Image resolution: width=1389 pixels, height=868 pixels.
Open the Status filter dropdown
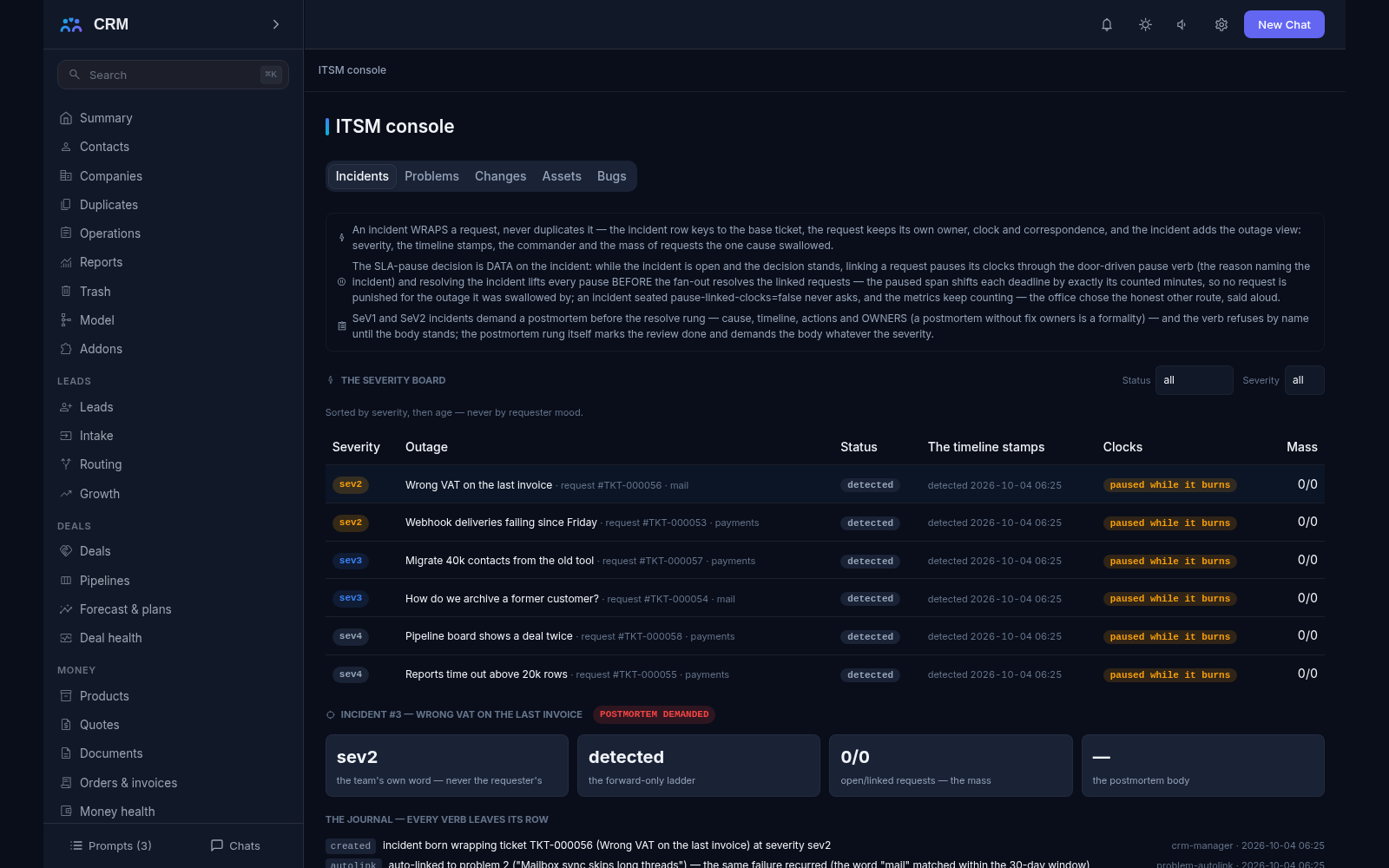[x=1194, y=380]
